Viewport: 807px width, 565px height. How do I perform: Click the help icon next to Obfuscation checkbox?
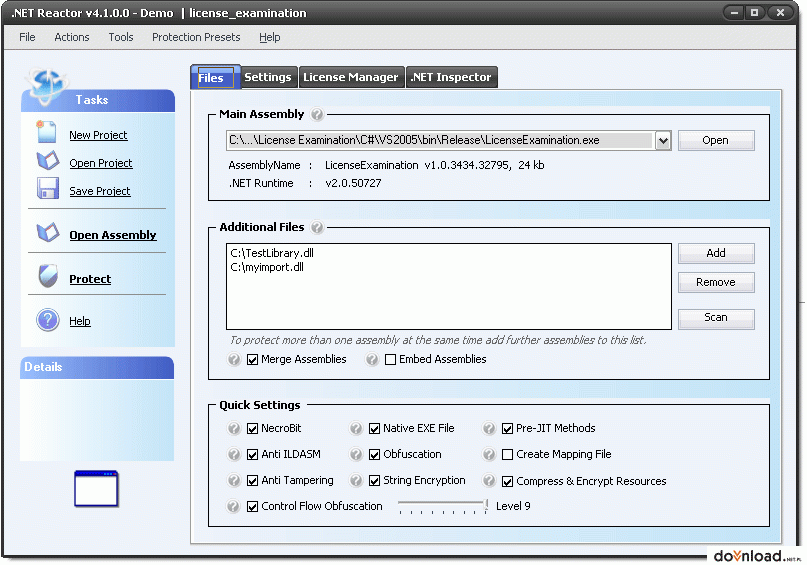(x=356, y=454)
